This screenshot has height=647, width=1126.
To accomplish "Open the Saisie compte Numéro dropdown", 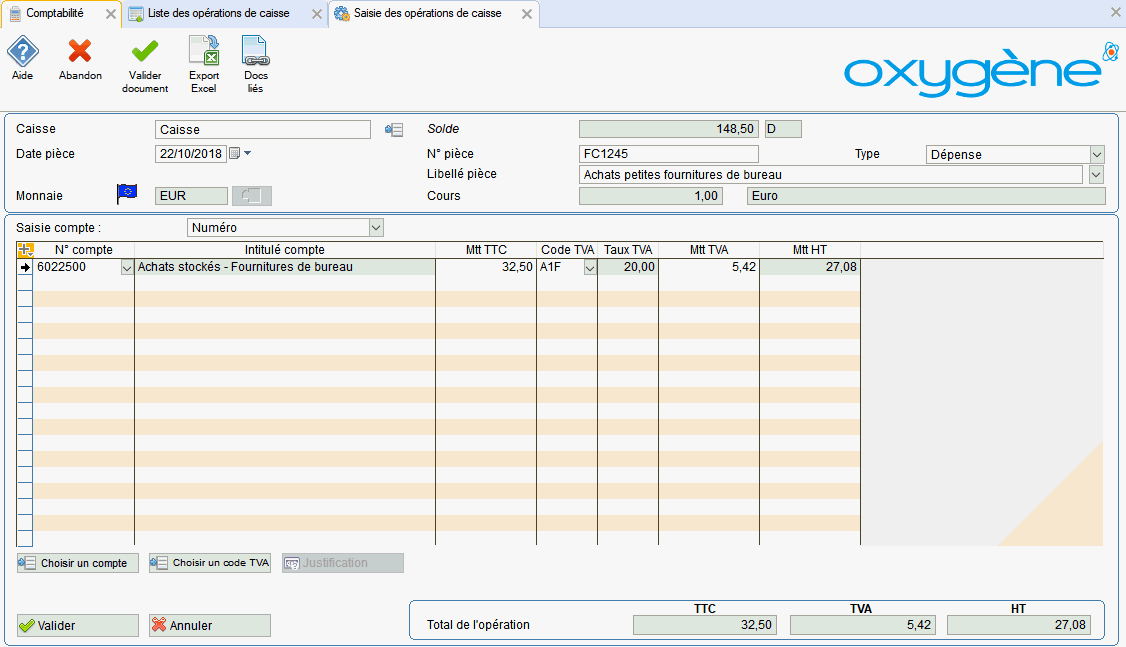I will (376, 228).
